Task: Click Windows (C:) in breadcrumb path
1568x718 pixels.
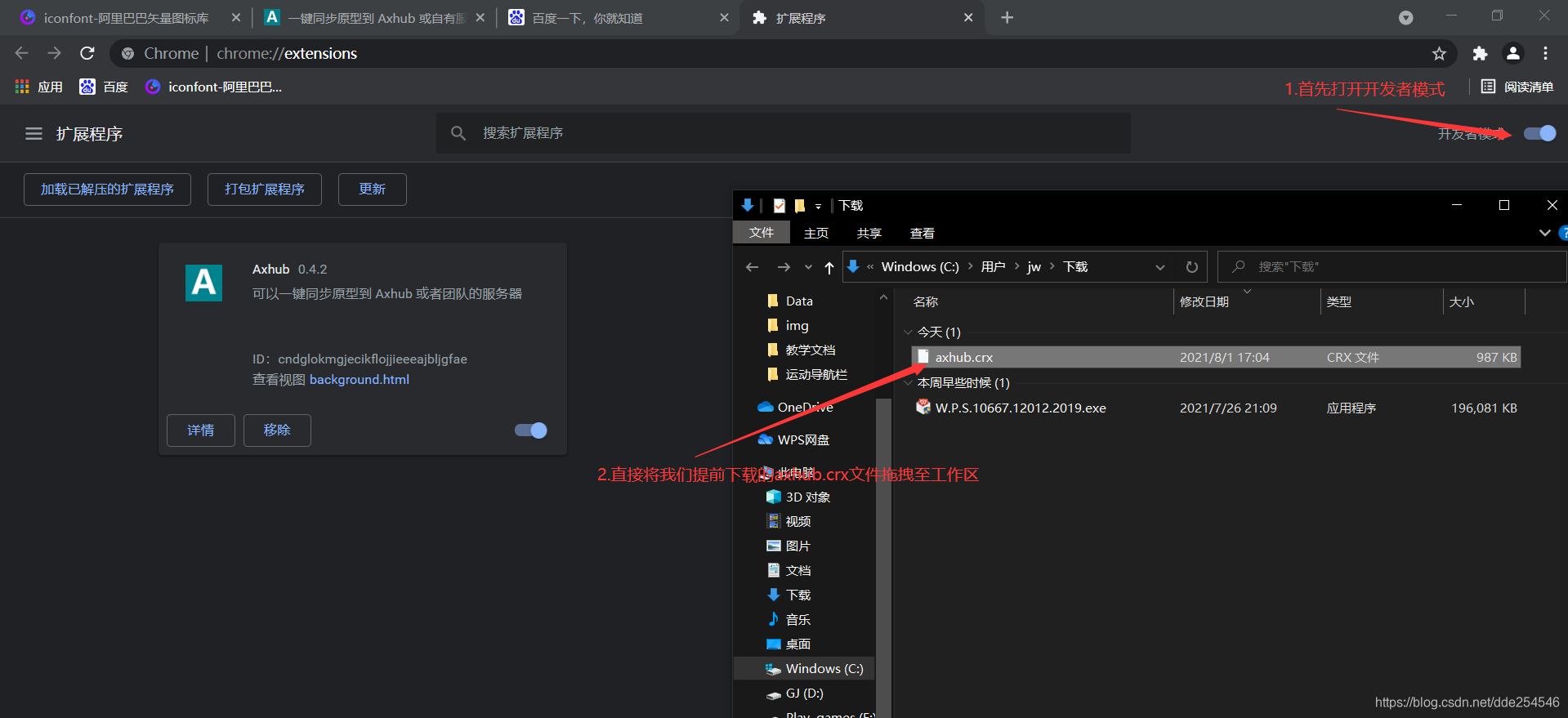Action: pos(920,267)
